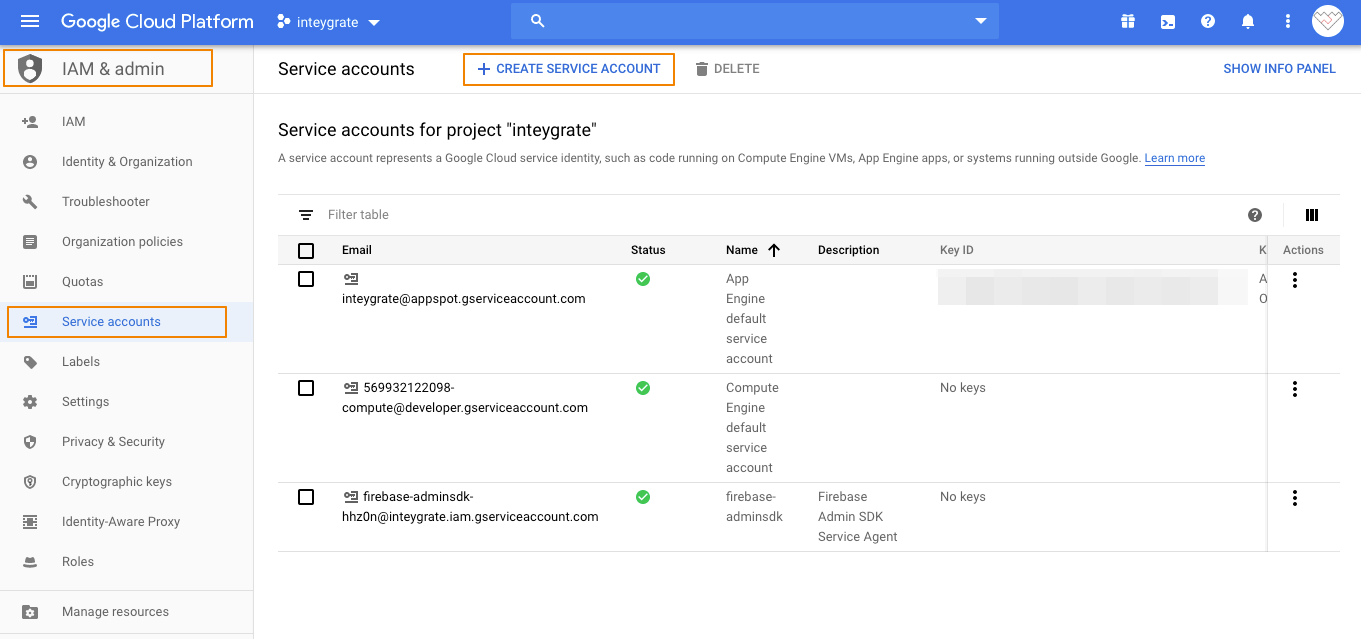Viewport: 1361px width, 639px height.
Task: Click the Key ID column header
Action: click(957, 250)
